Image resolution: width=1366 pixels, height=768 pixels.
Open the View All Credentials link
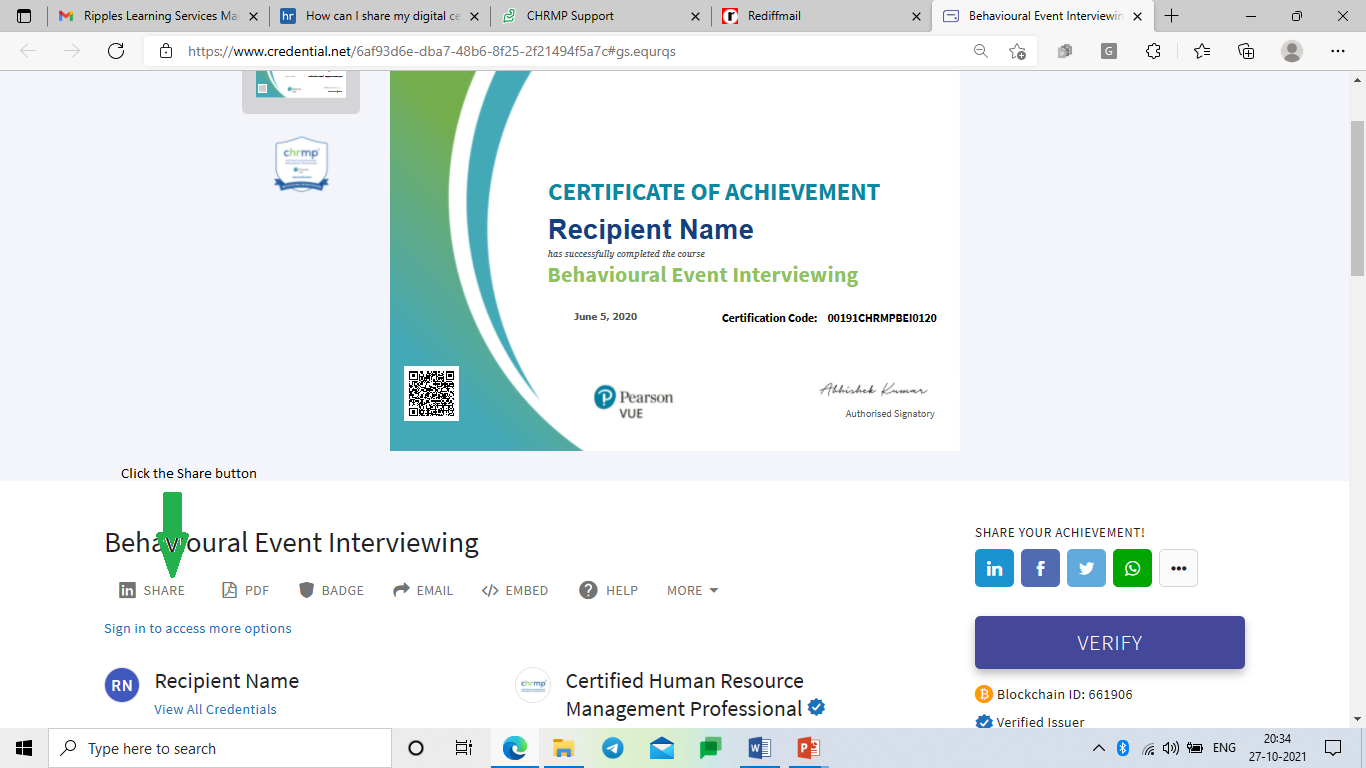[215, 709]
